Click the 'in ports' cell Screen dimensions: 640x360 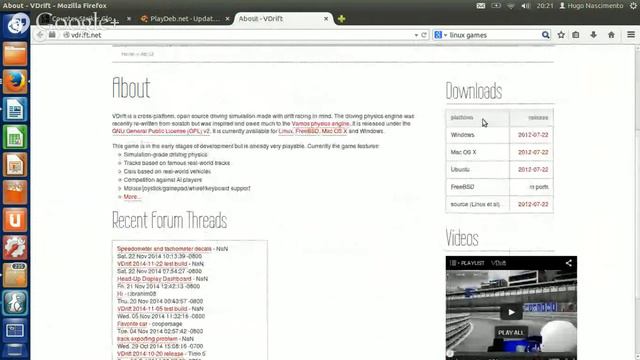click(x=539, y=187)
